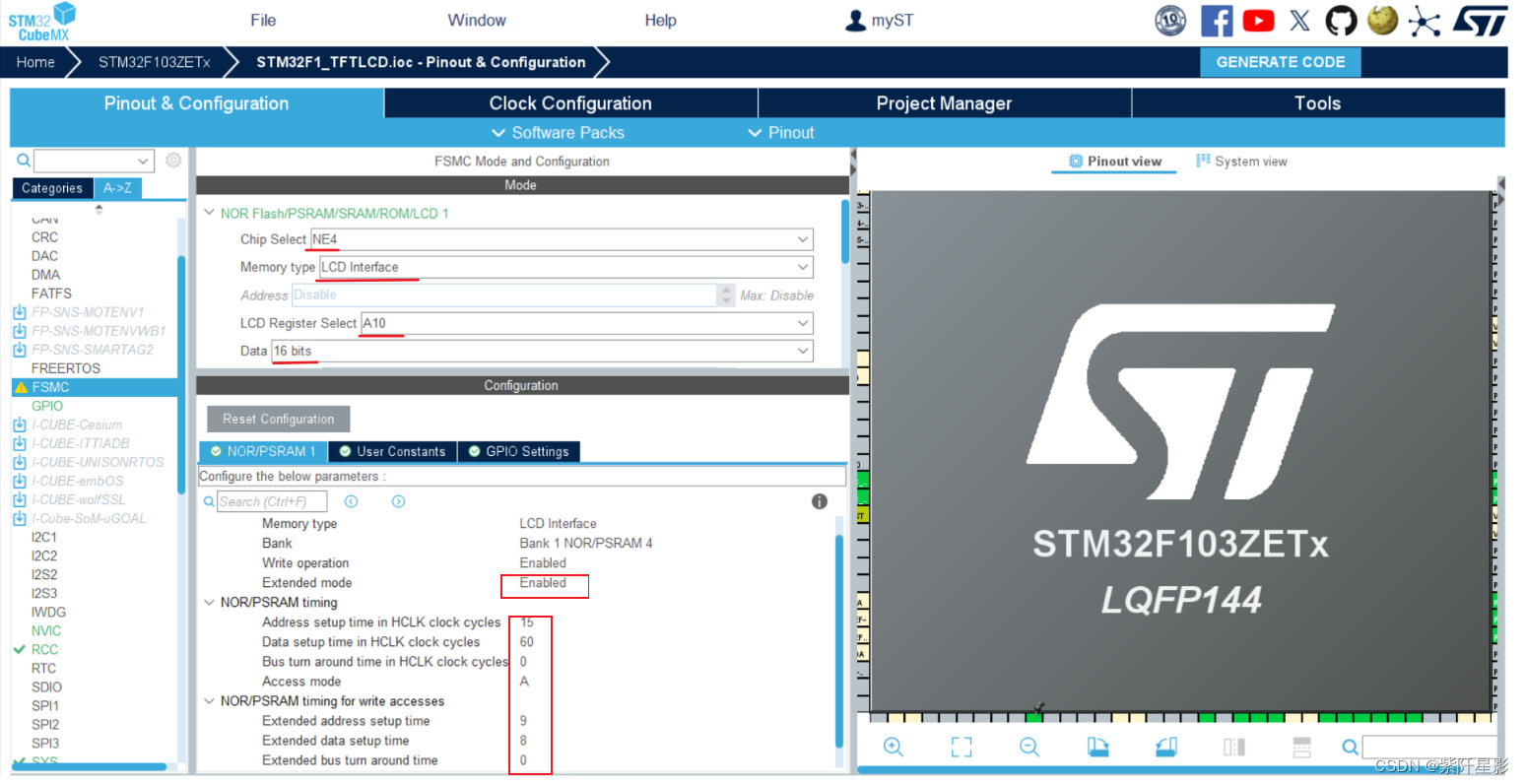Image resolution: width=1525 pixels, height=784 pixels.
Task: Fit the chip to the view with the frame icon
Action: pyautogui.click(x=961, y=747)
